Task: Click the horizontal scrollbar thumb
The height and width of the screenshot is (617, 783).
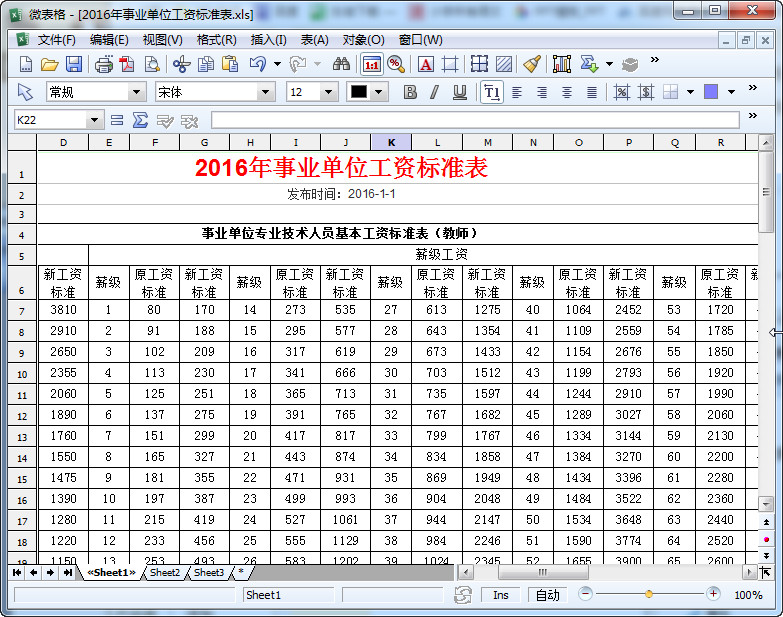Action: click(x=543, y=573)
